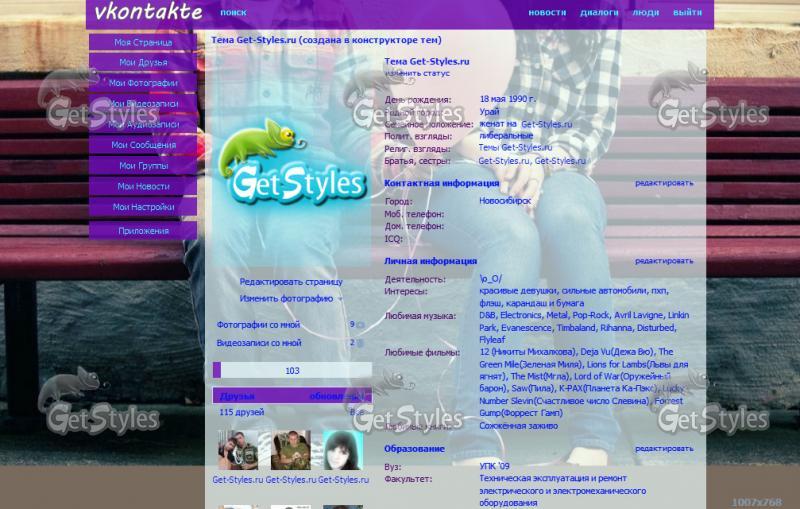Screen dimensions: 800x509
Task: Log out with выйти
Action: (687, 13)
